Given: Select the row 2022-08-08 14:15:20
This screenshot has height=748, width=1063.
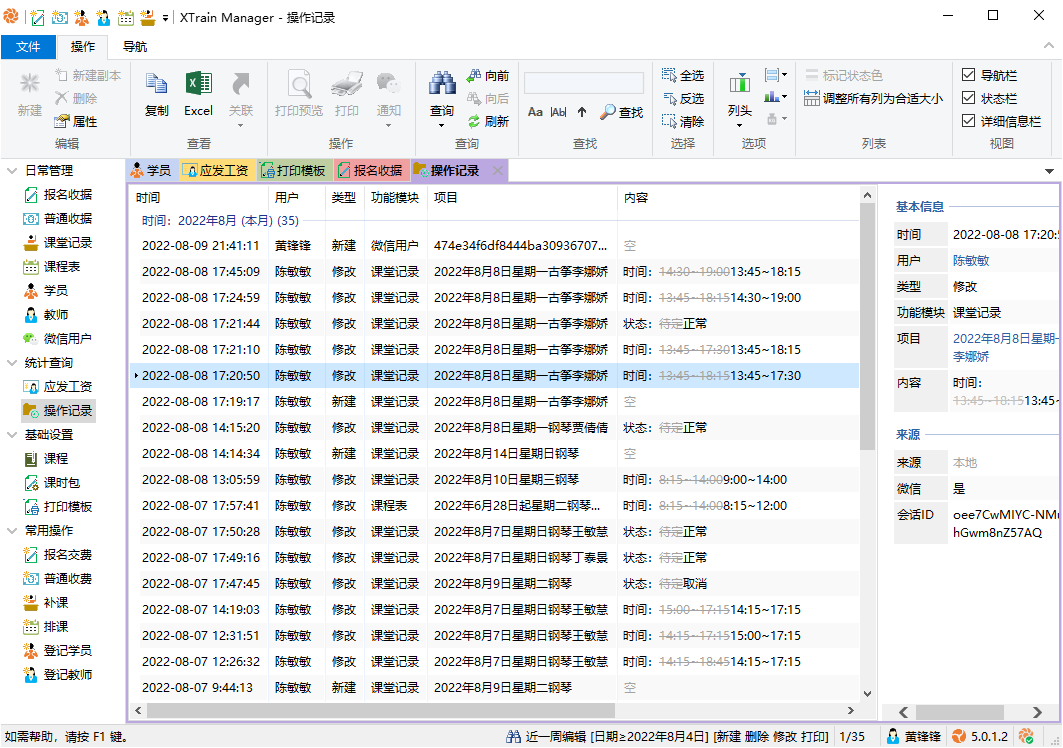Looking at the screenshot, I should tap(494, 428).
